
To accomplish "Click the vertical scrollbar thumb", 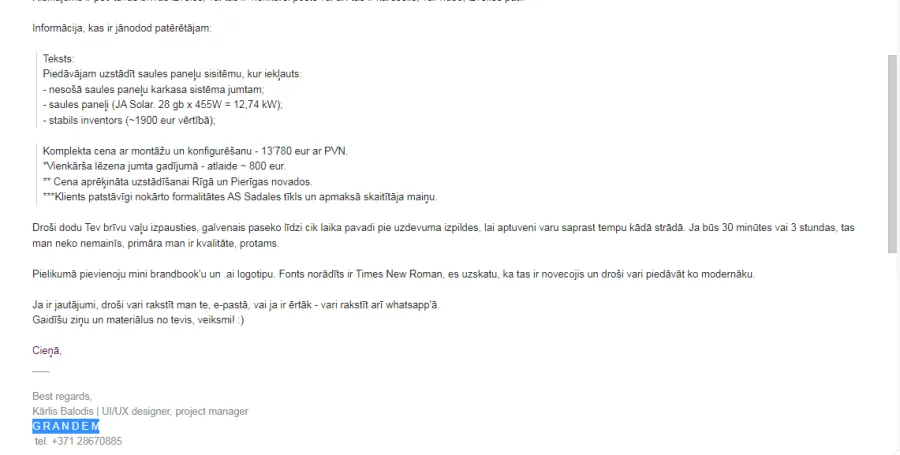I will tap(892, 154).
